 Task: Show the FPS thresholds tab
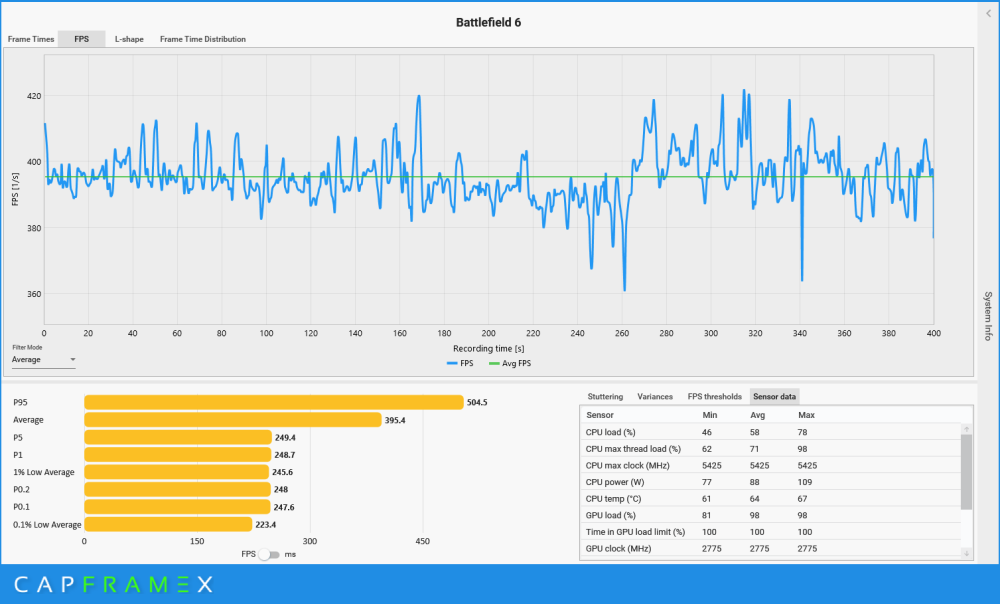(x=714, y=396)
